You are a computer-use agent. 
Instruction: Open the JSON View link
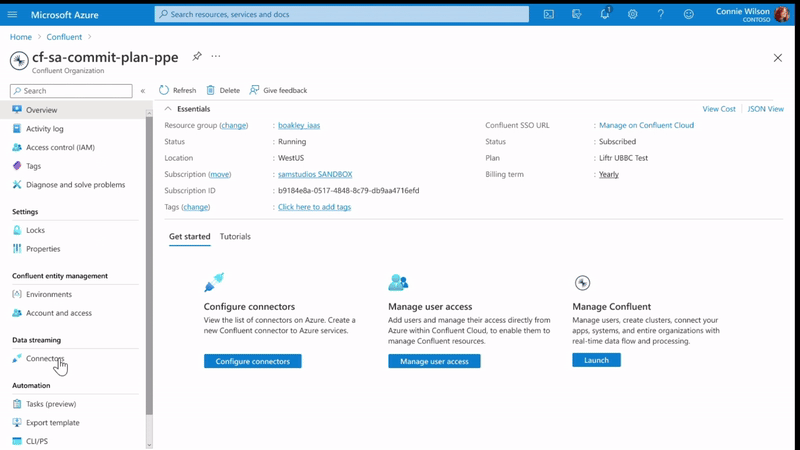pos(765,109)
